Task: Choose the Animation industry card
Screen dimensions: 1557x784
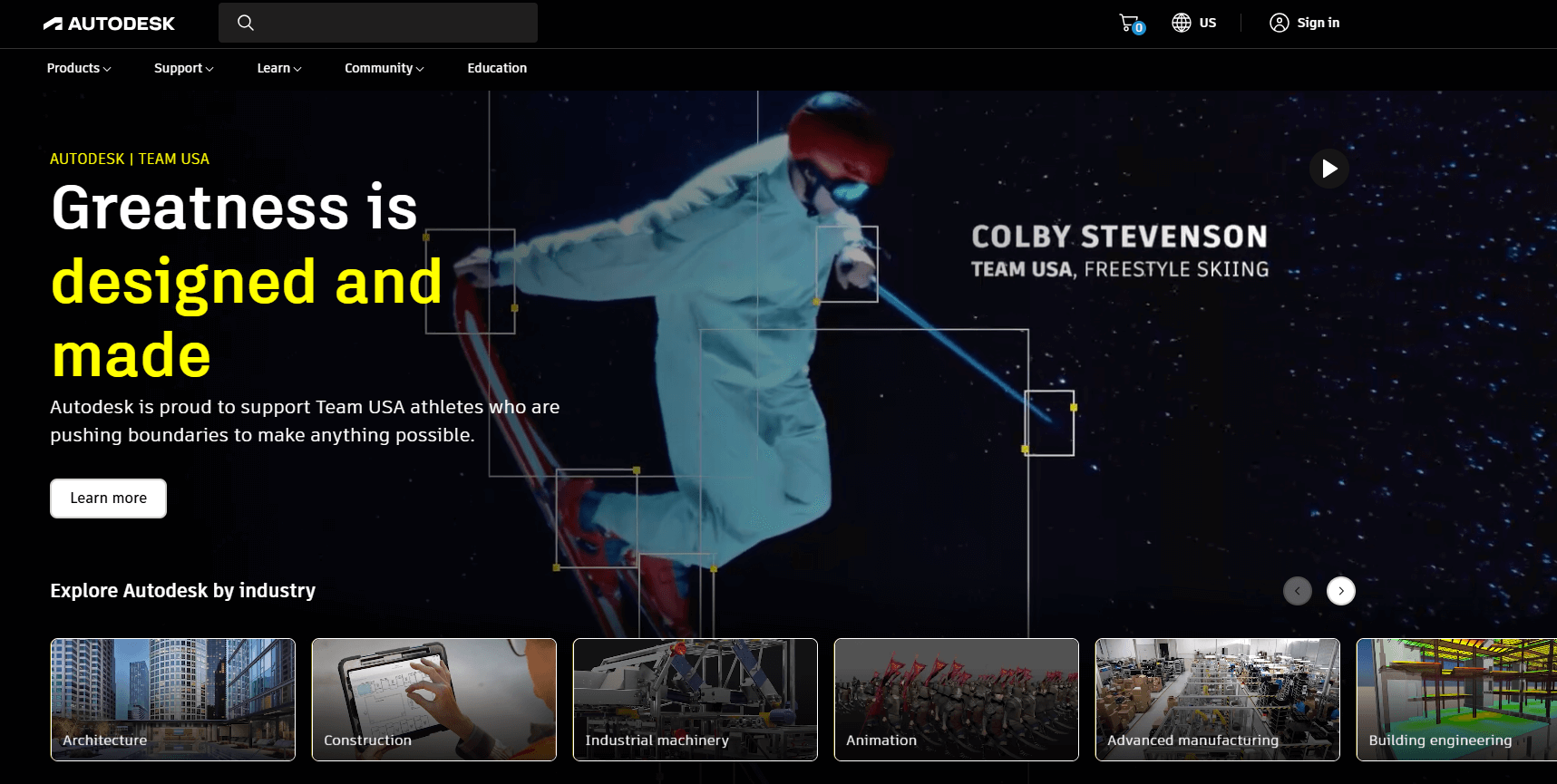Action: [957, 699]
